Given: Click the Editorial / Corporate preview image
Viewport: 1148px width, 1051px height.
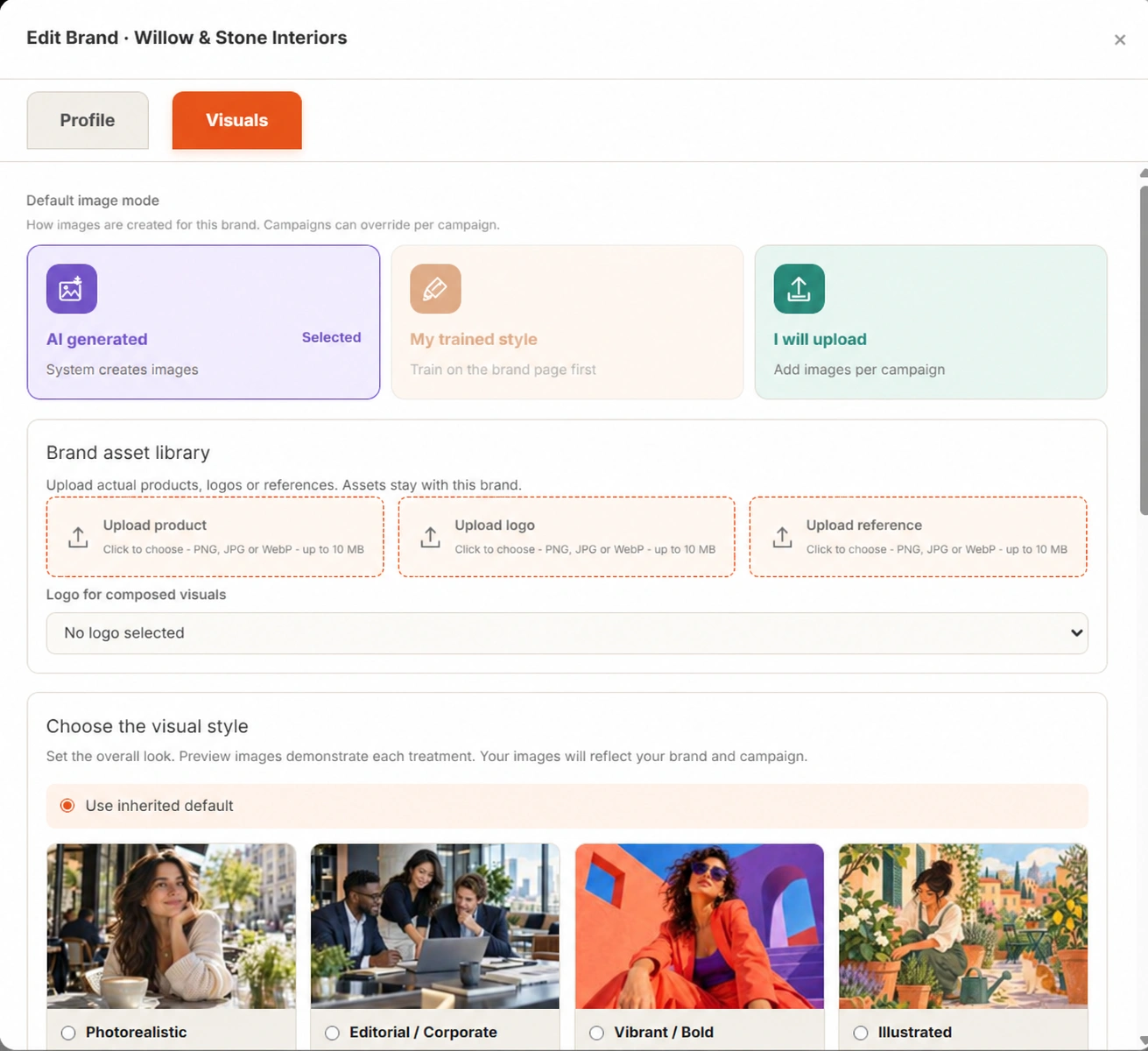Looking at the screenshot, I should (435, 926).
